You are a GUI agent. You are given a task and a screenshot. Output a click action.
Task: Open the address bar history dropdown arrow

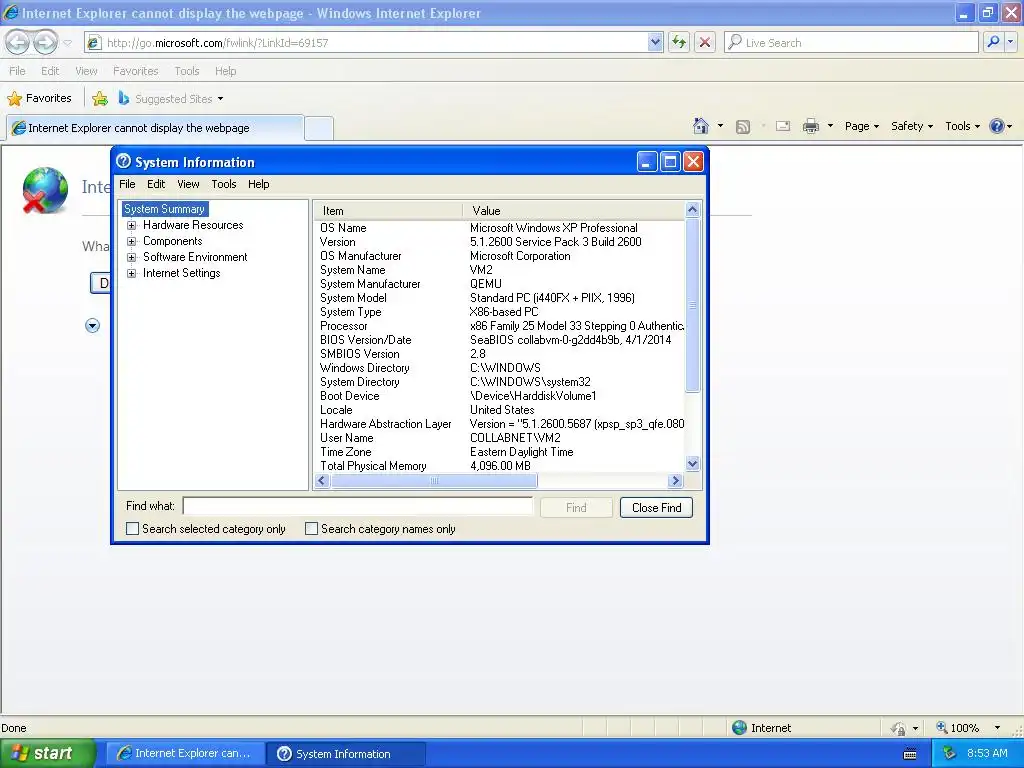tap(655, 42)
